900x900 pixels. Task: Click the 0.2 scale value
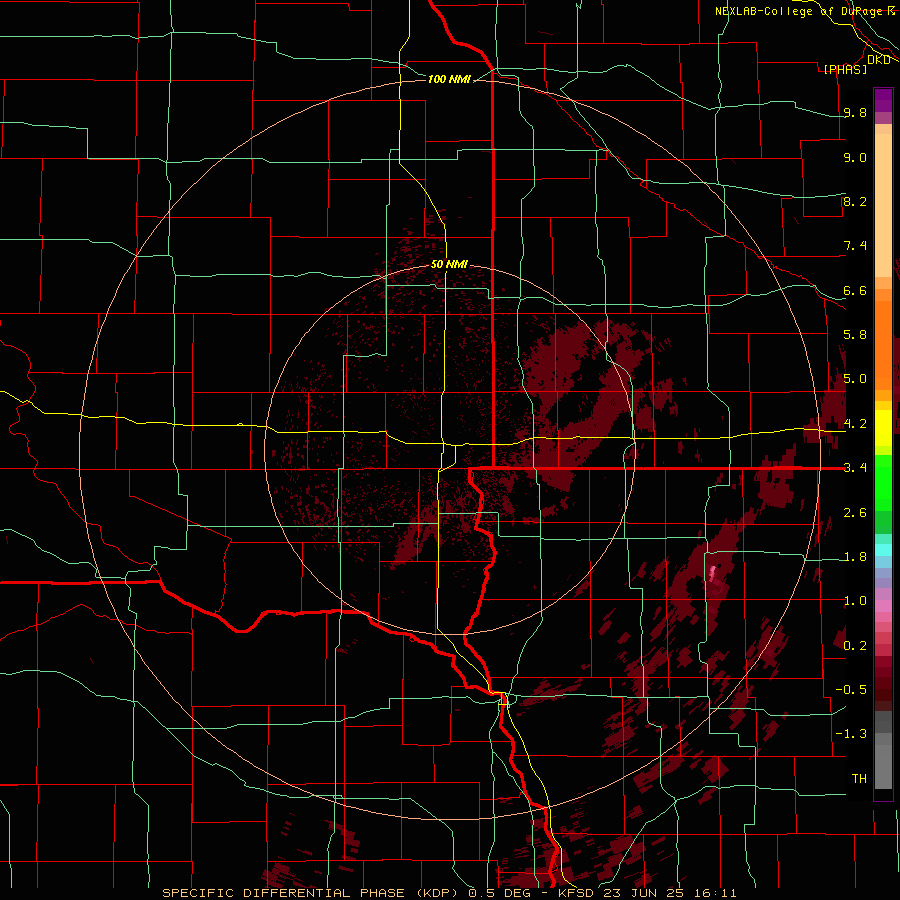(x=855, y=646)
